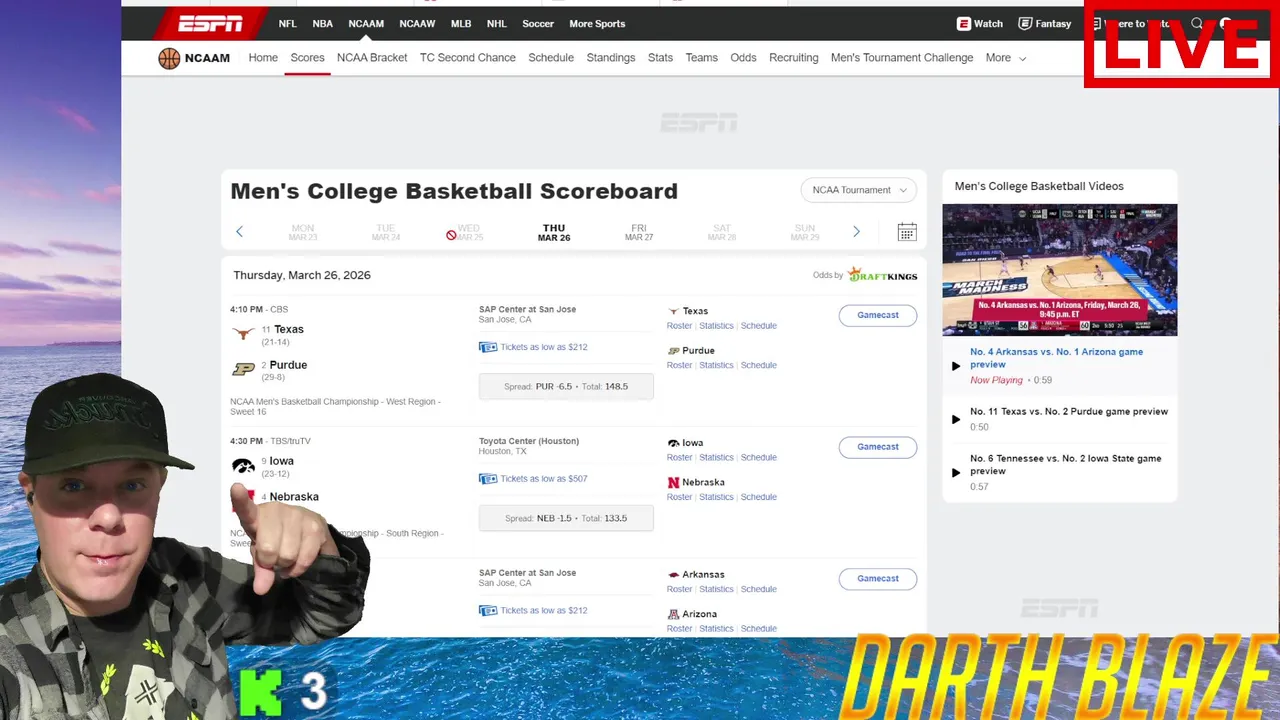The height and width of the screenshot is (720, 1280).
Task: Click small Arkansas logo beside Roster links
Action: 673,575
